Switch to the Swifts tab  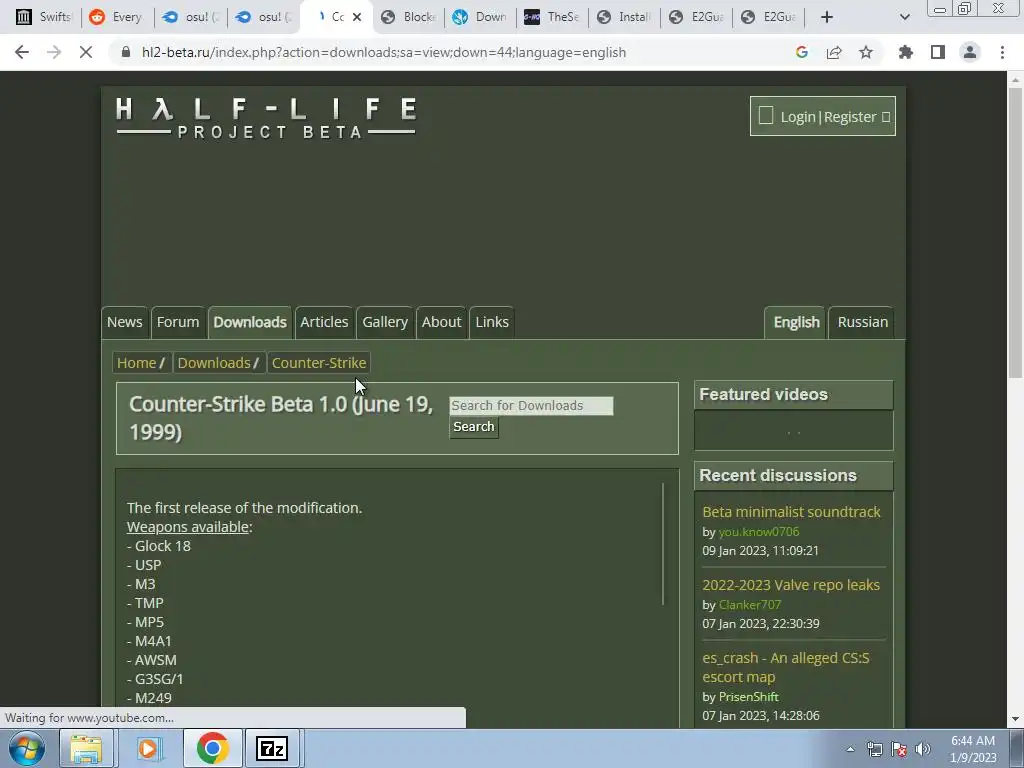coord(43,17)
